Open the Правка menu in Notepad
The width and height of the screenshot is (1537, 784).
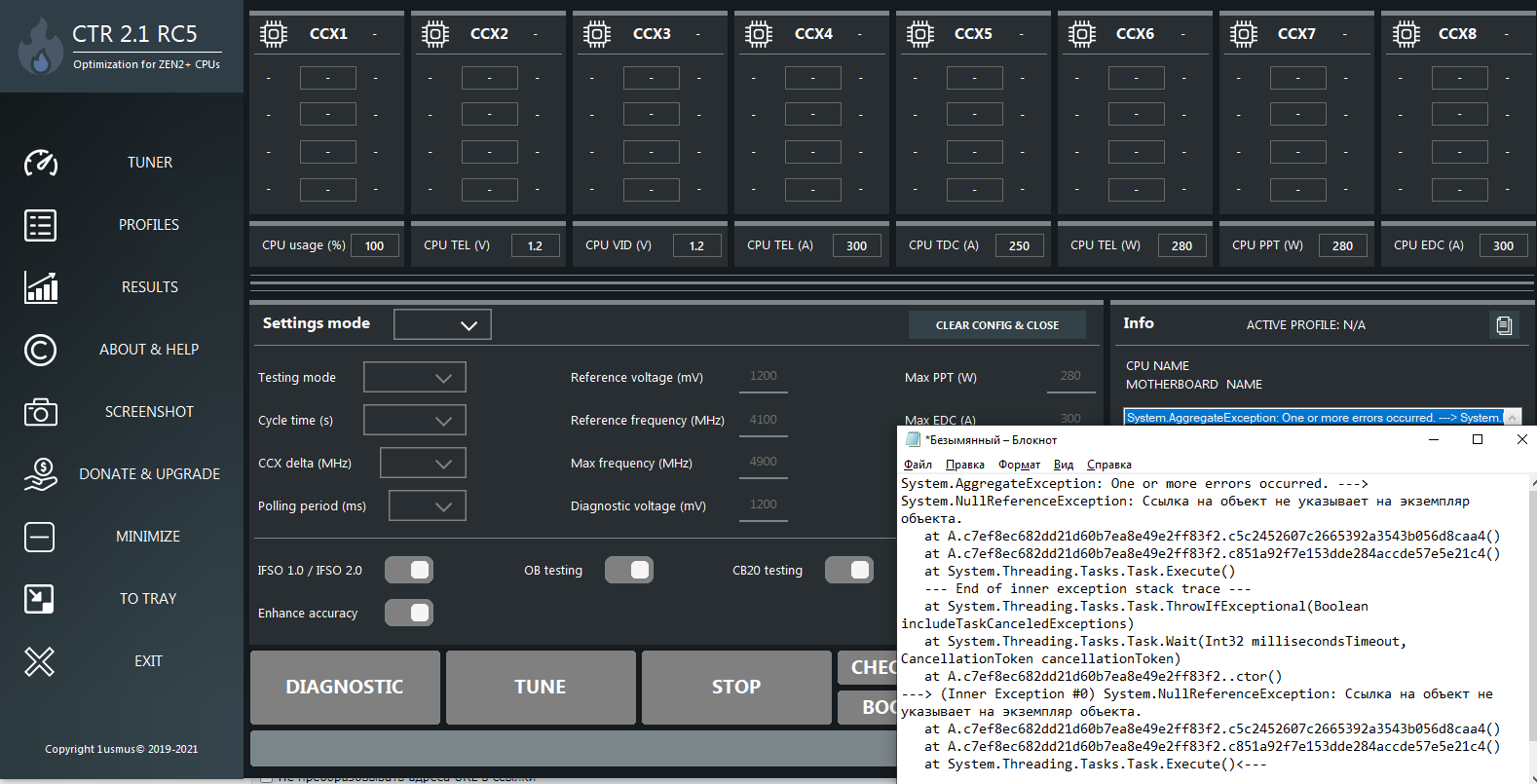[964, 465]
